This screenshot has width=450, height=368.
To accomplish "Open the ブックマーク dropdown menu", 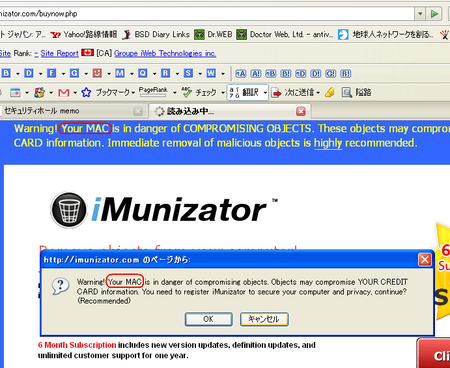I will pos(115,92).
